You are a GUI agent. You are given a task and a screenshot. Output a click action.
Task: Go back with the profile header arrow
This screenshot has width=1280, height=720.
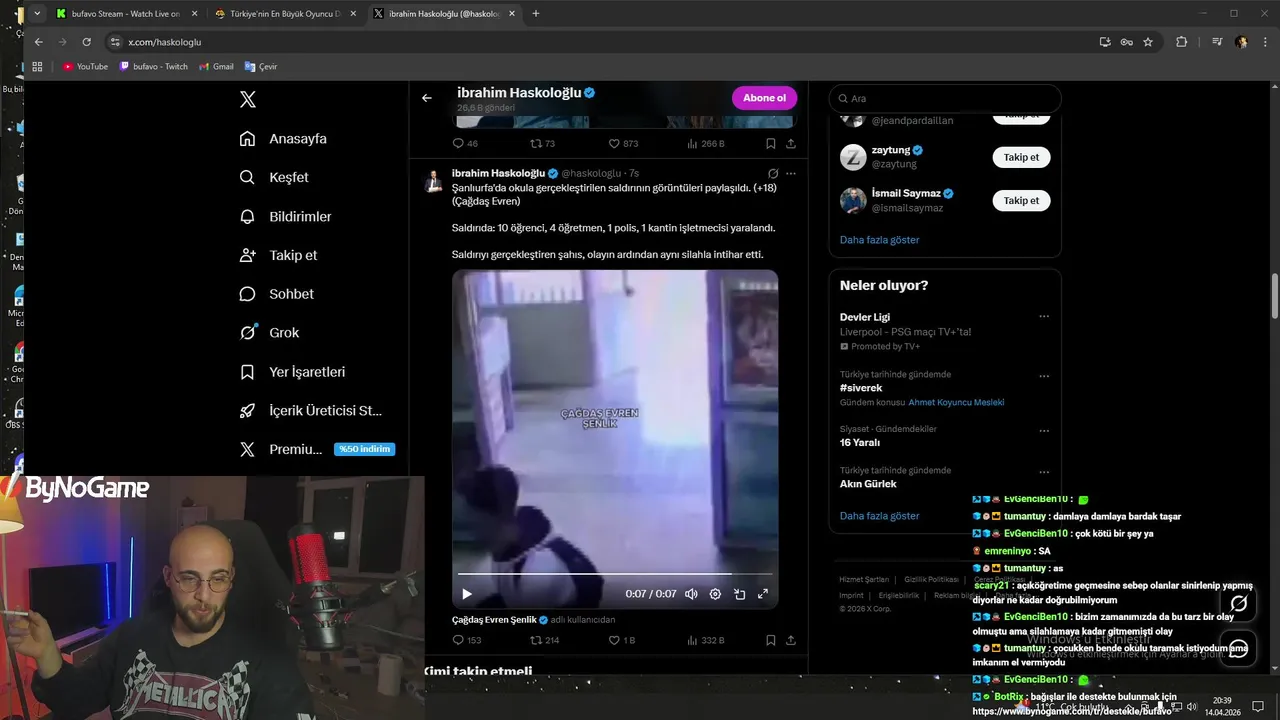click(x=427, y=98)
